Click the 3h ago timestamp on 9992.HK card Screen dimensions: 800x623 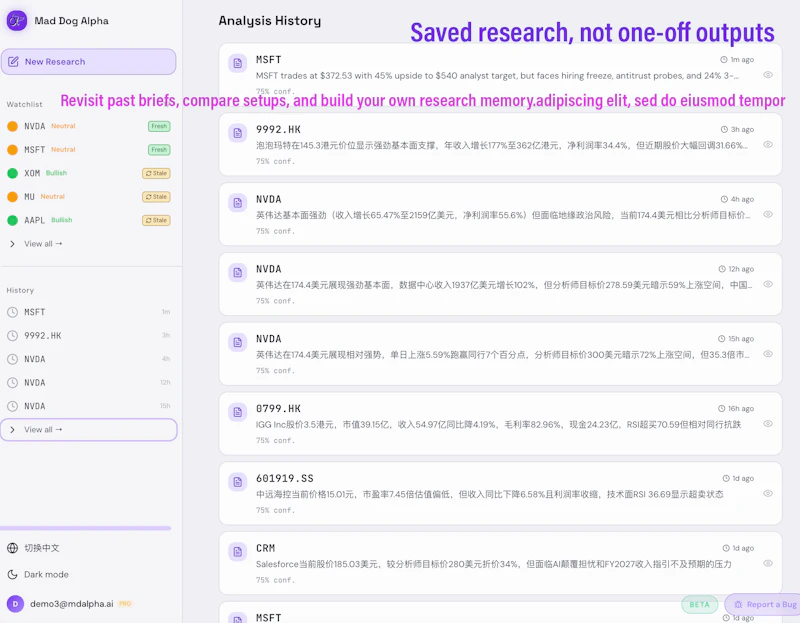pos(737,130)
